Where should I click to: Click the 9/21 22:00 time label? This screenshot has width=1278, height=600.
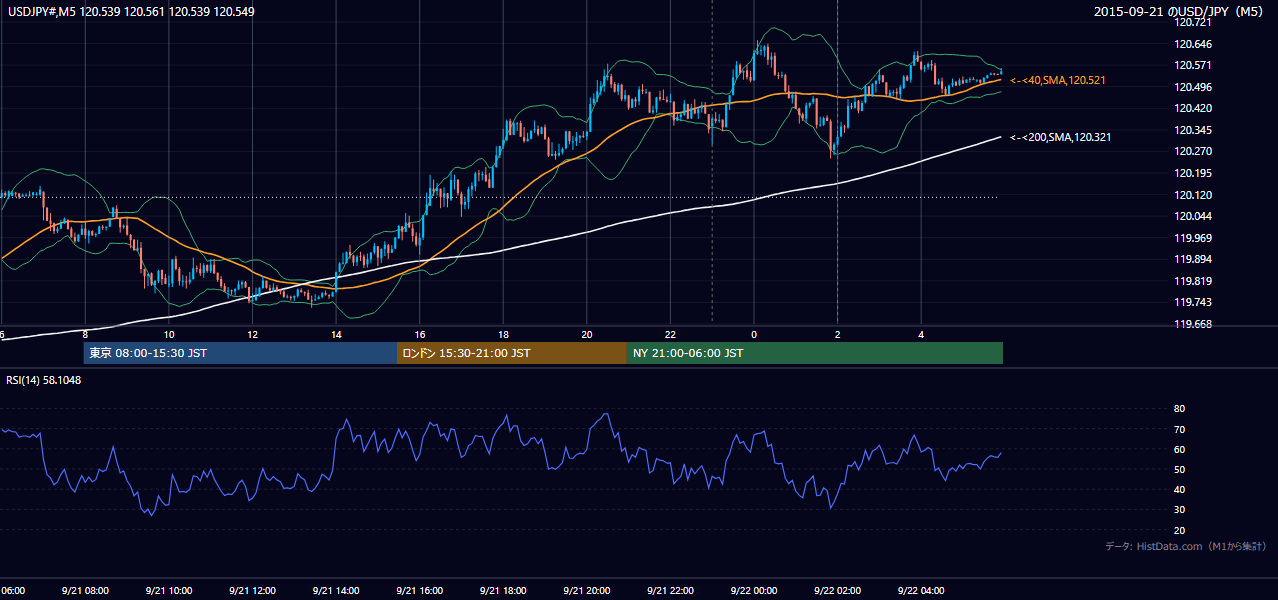pyautogui.click(x=670, y=591)
